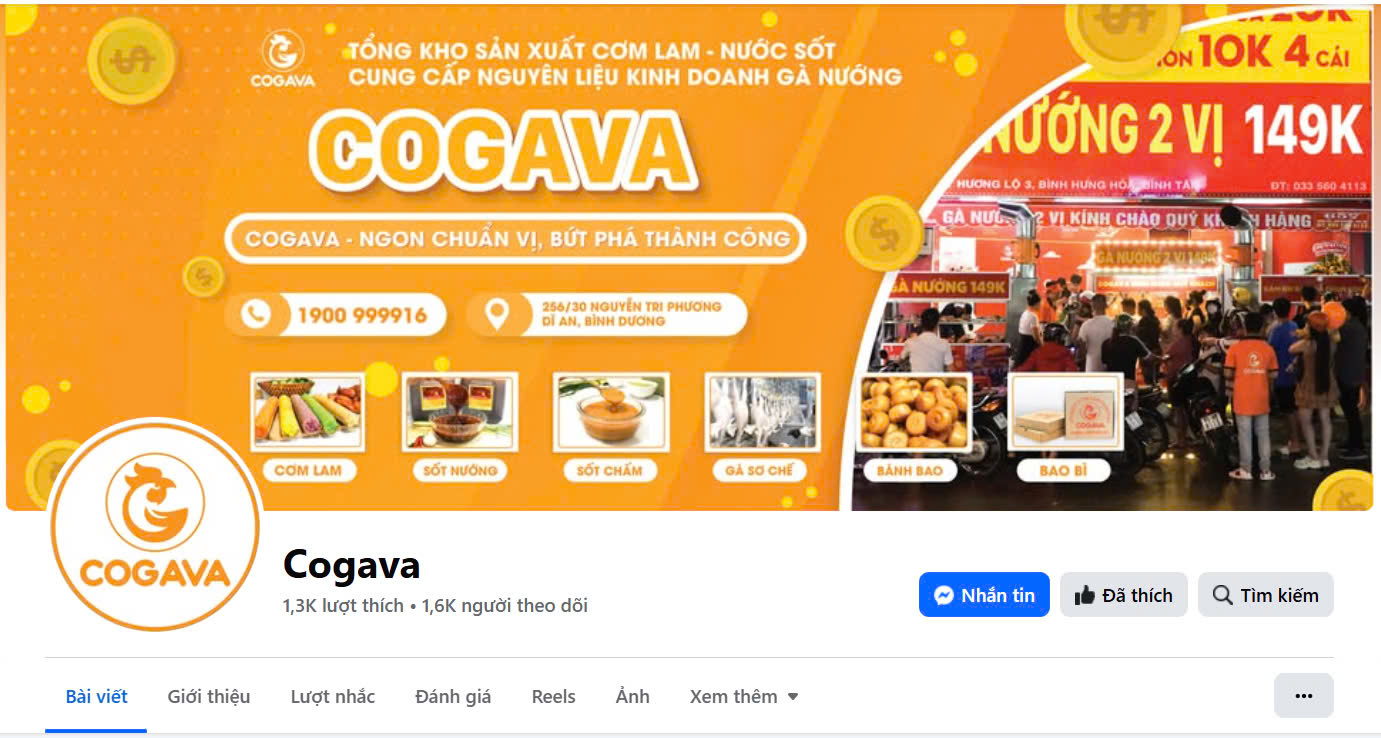Click the Cơm Lam product thumbnail
Viewport: 1381px width, 738px height.
coord(308,413)
